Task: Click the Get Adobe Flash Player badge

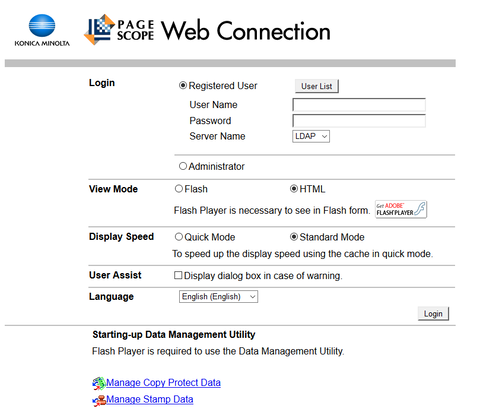Action: [401, 209]
